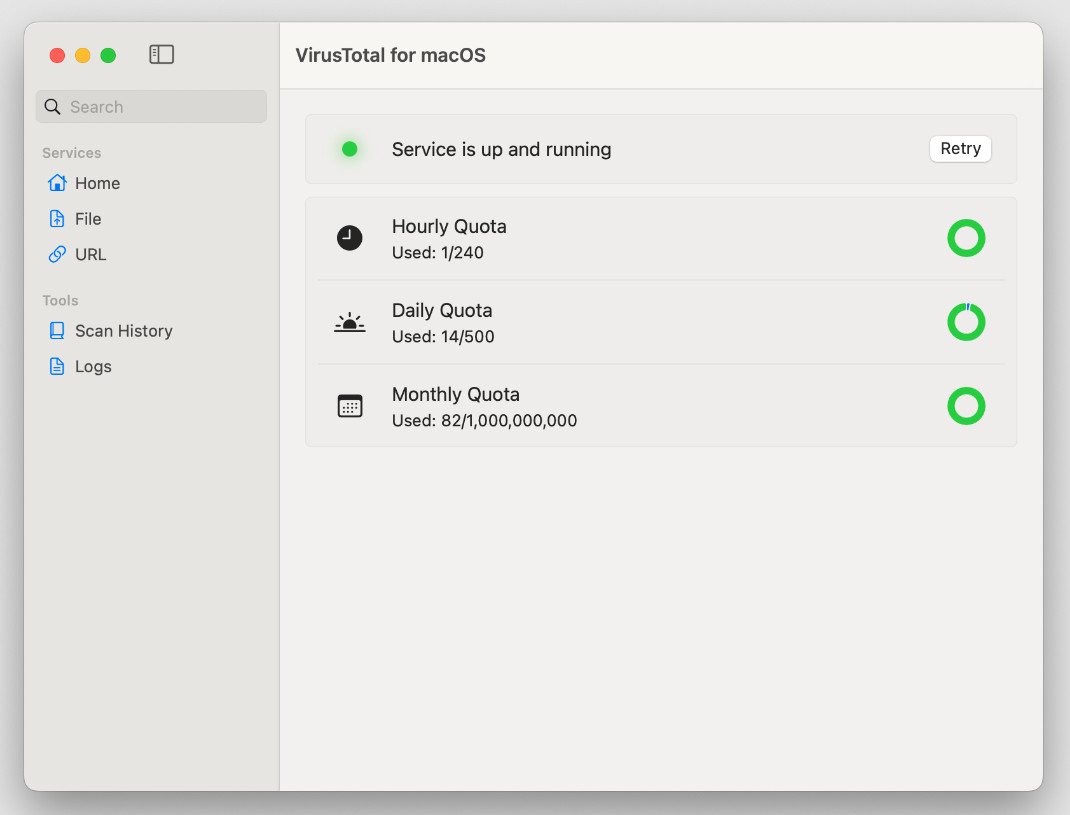
Task: Click the yellow minimize window button
Action: click(x=83, y=55)
